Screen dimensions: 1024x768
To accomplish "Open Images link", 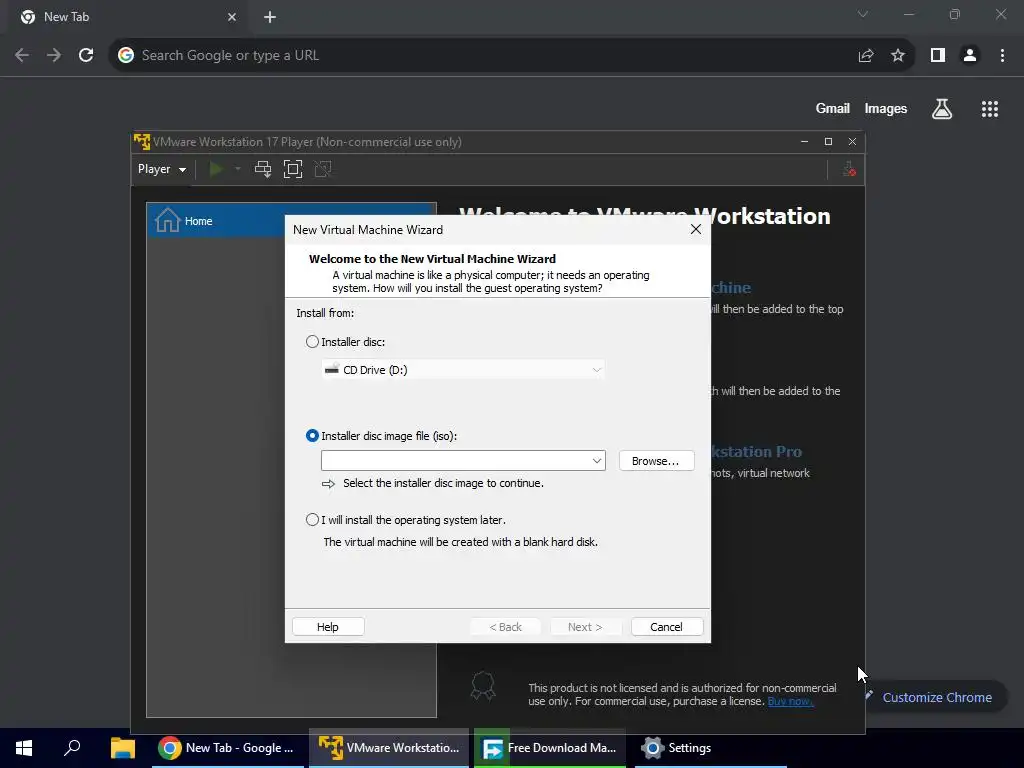I will 886,108.
